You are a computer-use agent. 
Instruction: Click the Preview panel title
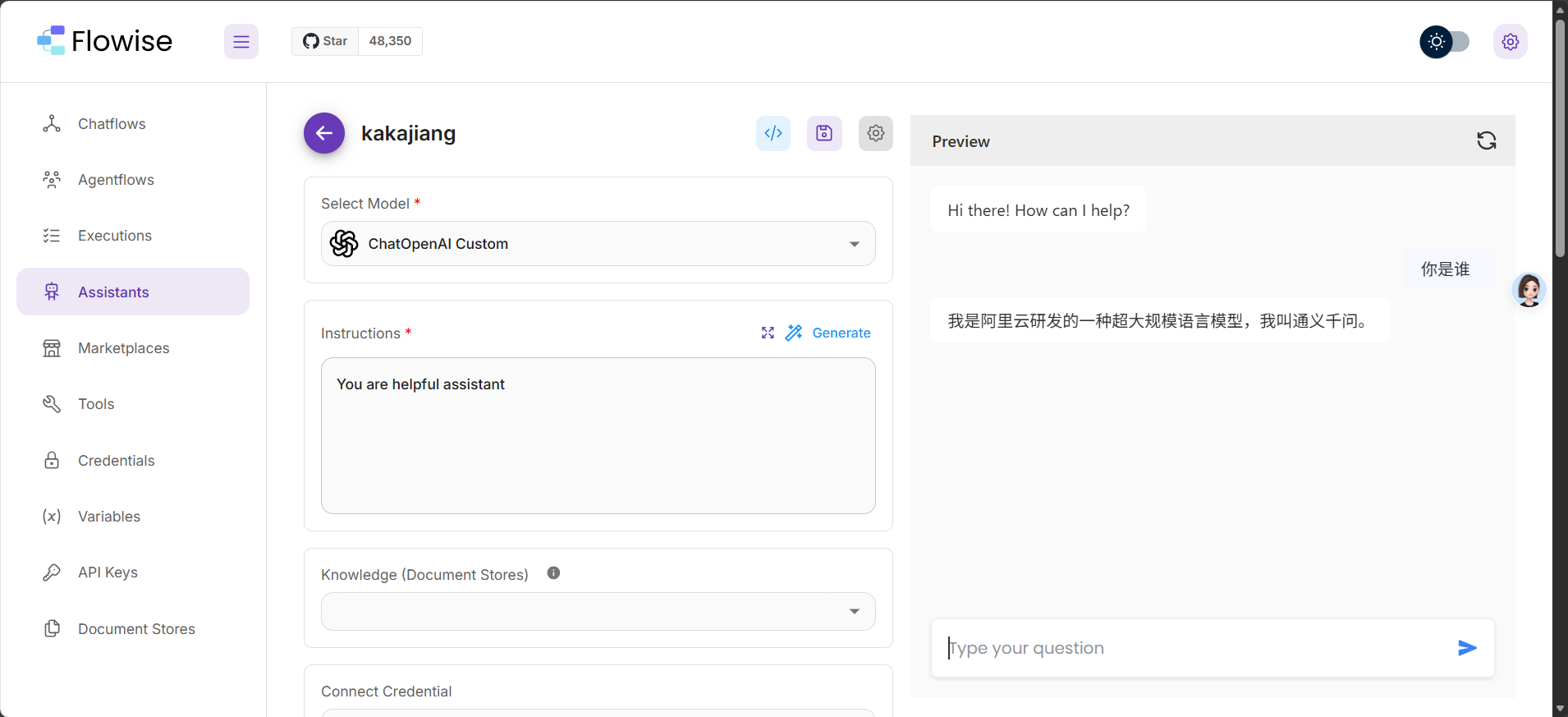click(961, 141)
